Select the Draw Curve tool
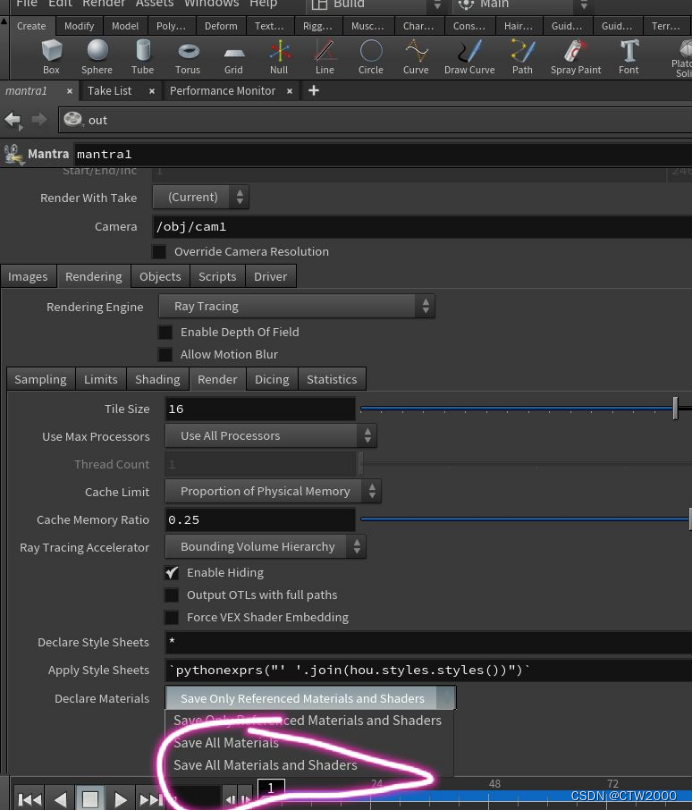Viewport: 693px width, 811px height. (470, 57)
